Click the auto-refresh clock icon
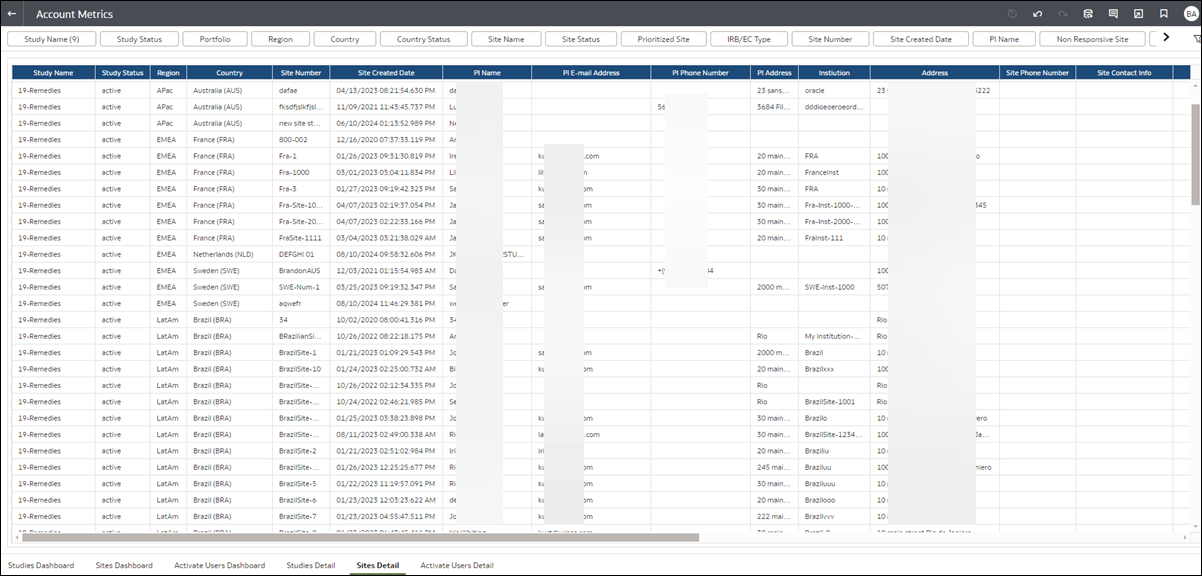This screenshot has width=1202, height=576. click(x=1012, y=14)
